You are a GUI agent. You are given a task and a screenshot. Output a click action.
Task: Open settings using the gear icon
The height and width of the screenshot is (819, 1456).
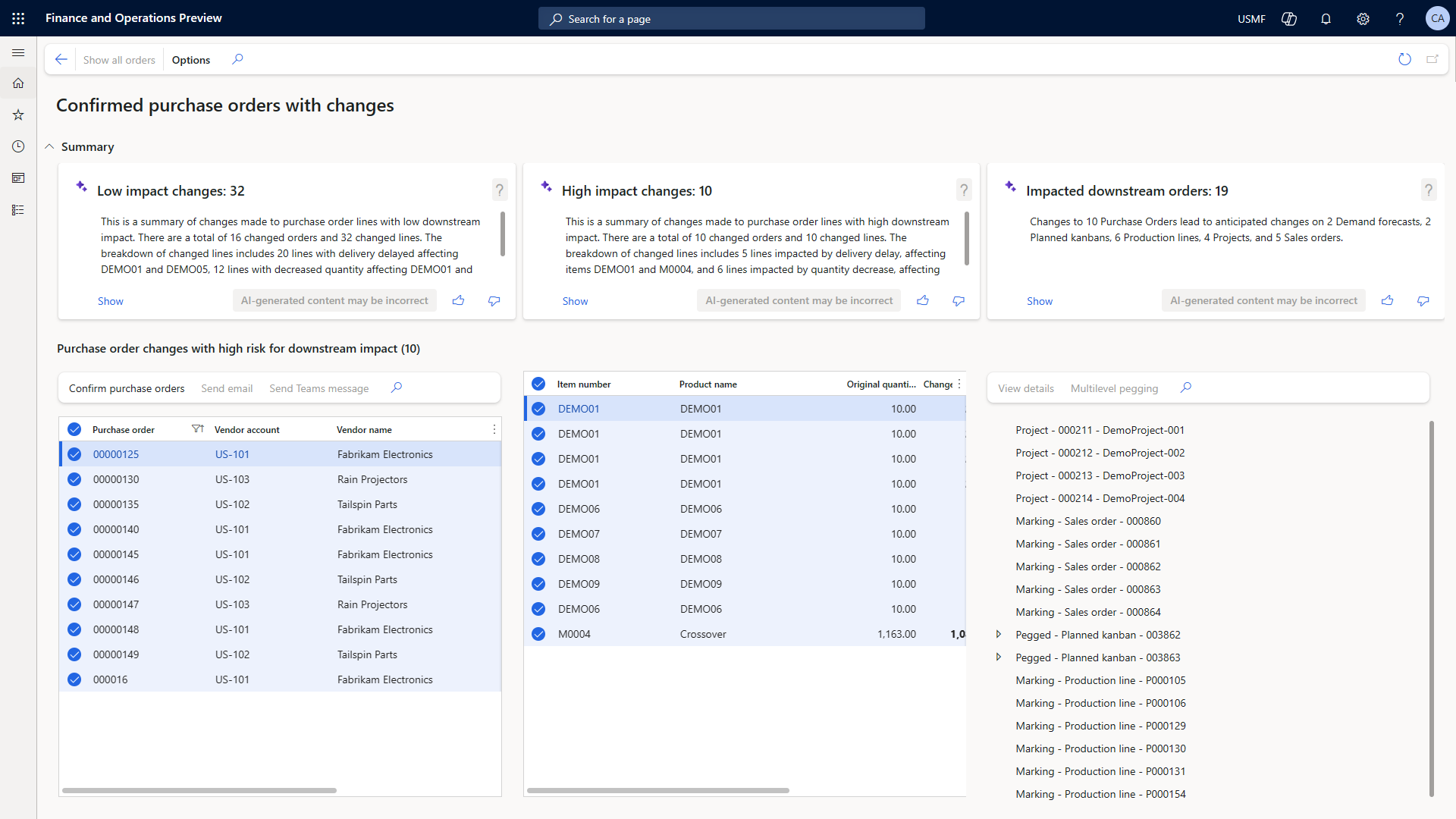[x=1363, y=18]
